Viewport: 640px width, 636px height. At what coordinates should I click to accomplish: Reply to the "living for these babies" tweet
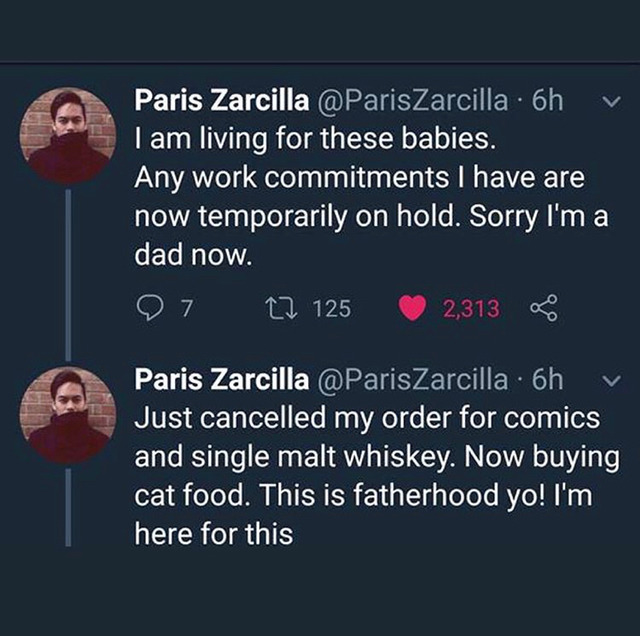coord(148,309)
